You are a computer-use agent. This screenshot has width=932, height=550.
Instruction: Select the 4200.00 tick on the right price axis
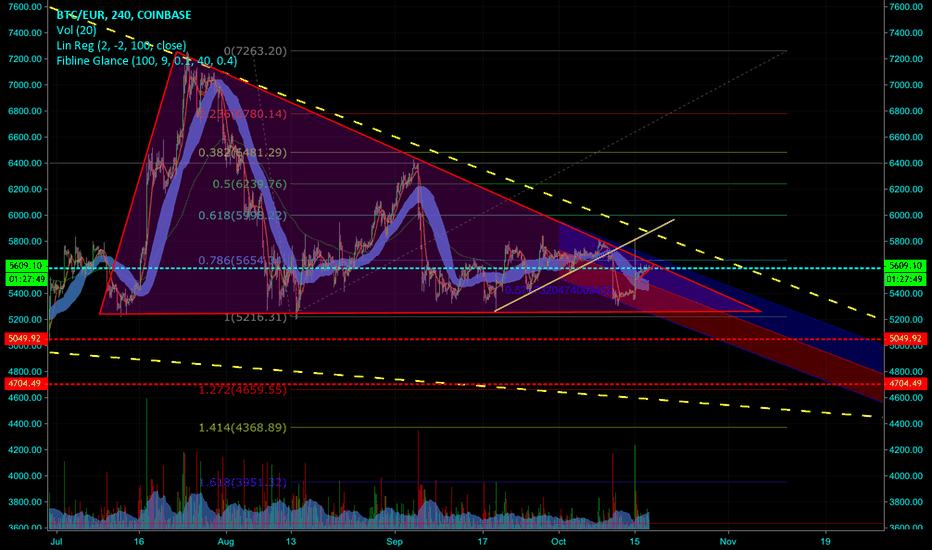tap(906, 450)
